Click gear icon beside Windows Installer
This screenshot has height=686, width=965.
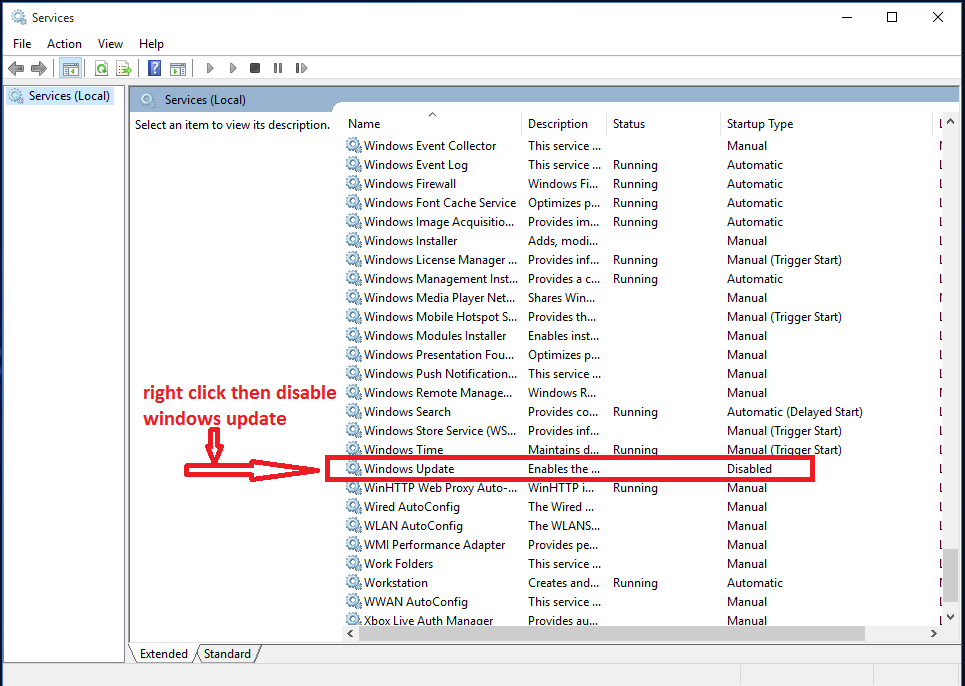coord(353,240)
